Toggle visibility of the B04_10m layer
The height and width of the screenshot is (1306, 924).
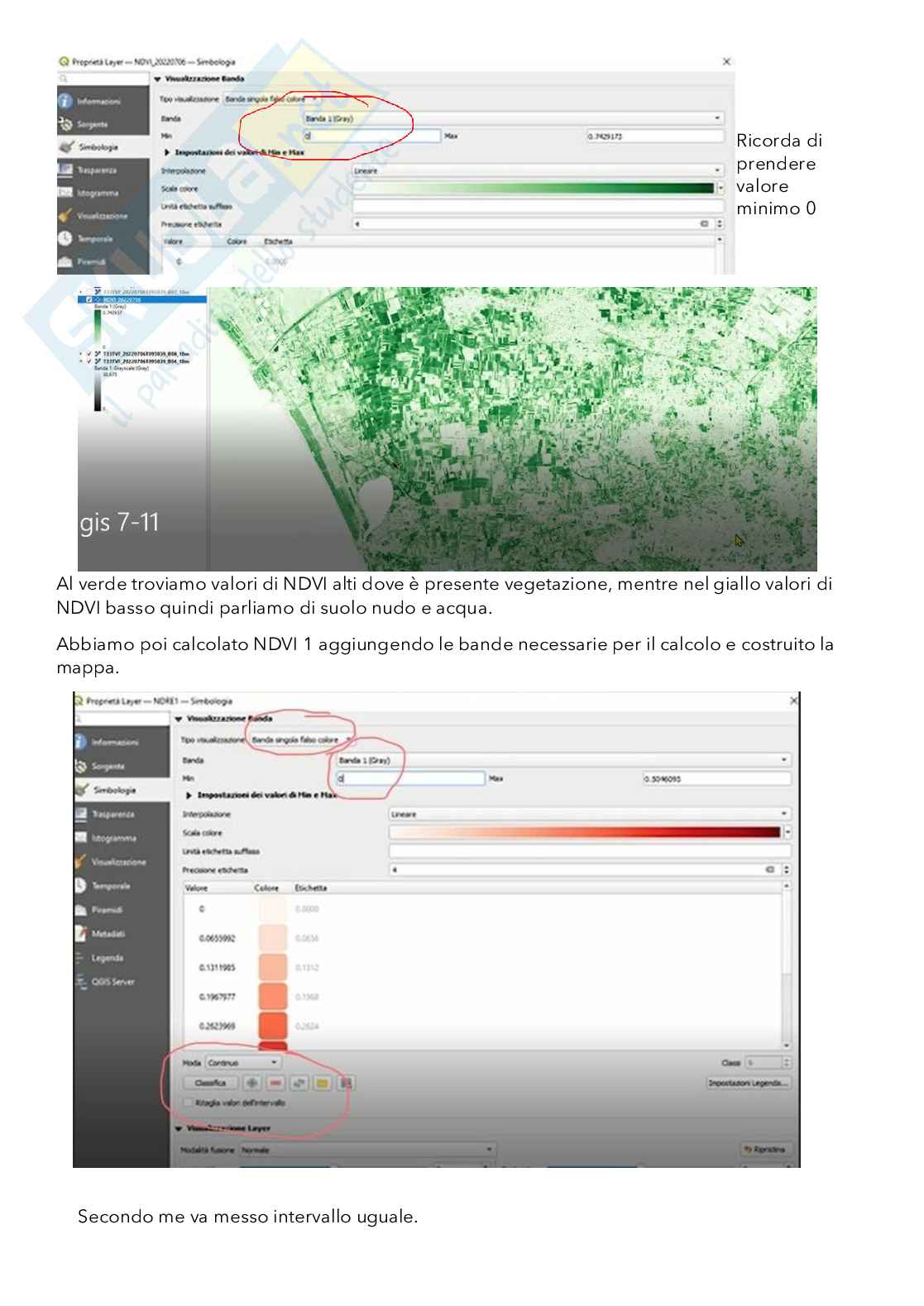click(x=89, y=361)
